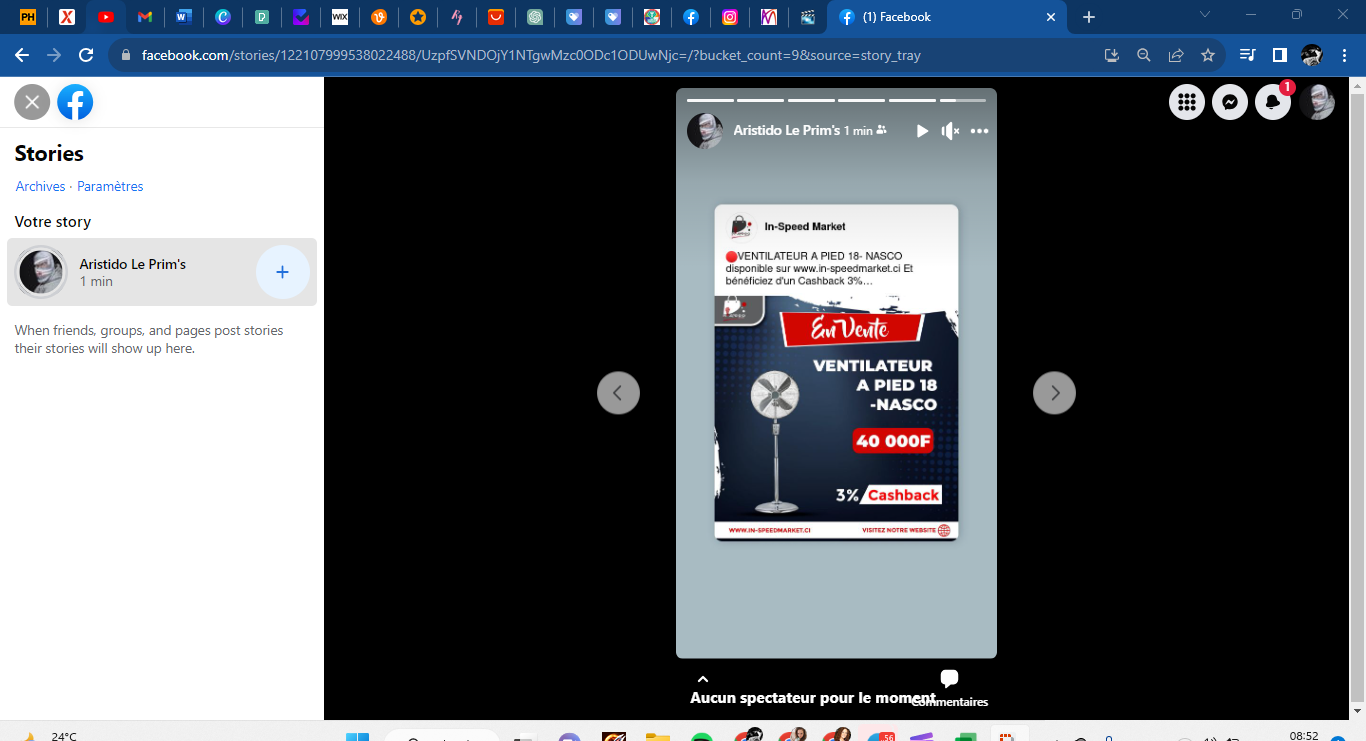Reload the page
The height and width of the screenshot is (741, 1366).
coord(86,55)
